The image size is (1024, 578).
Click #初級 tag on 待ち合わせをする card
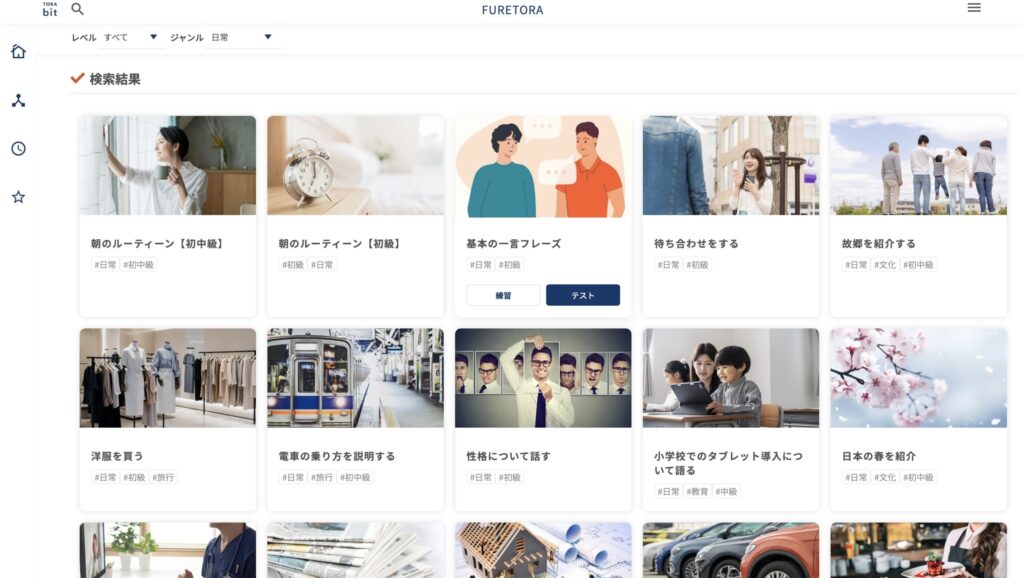pos(697,265)
